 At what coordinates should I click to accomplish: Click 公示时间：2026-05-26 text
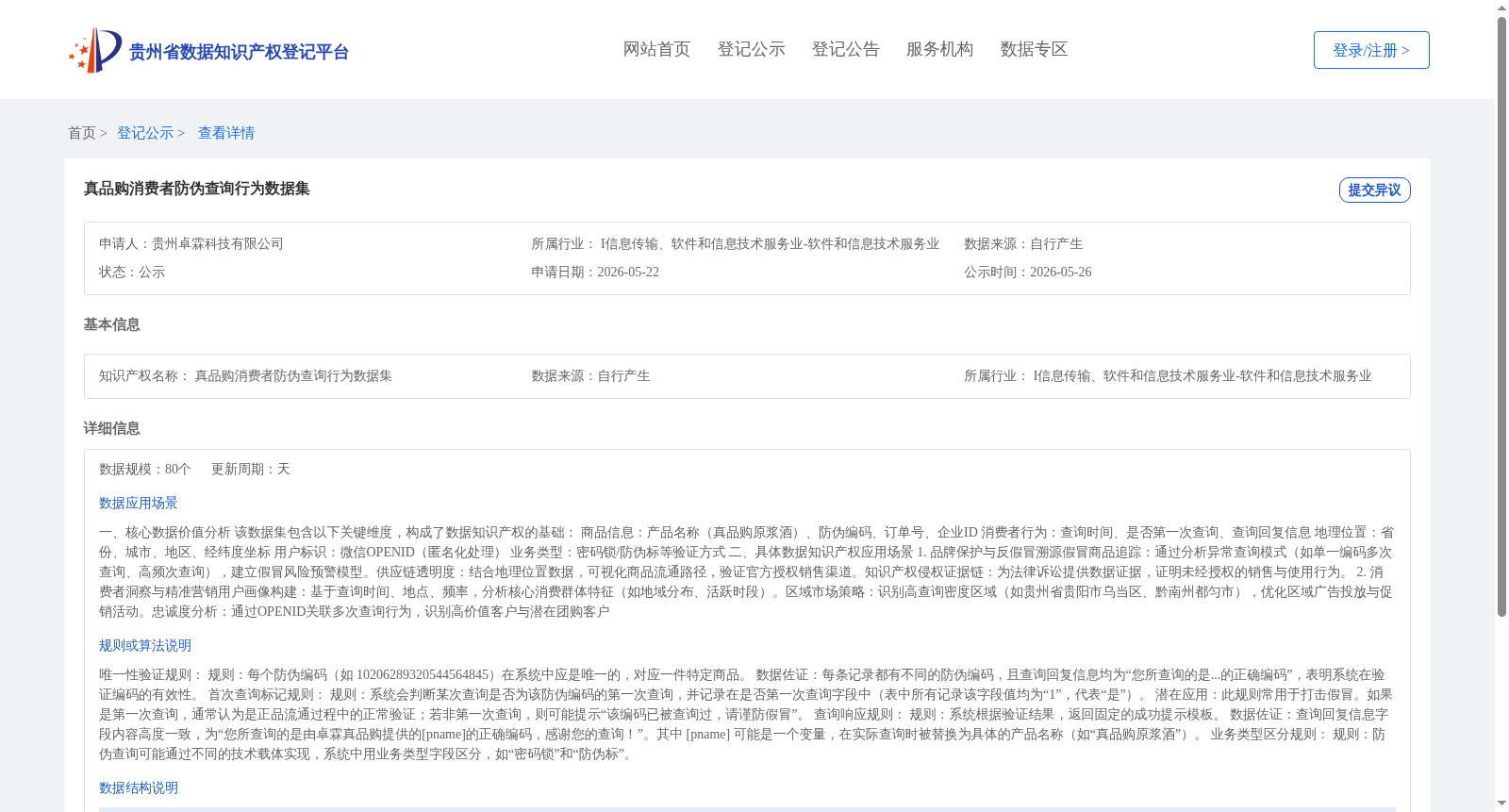coord(1028,272)
